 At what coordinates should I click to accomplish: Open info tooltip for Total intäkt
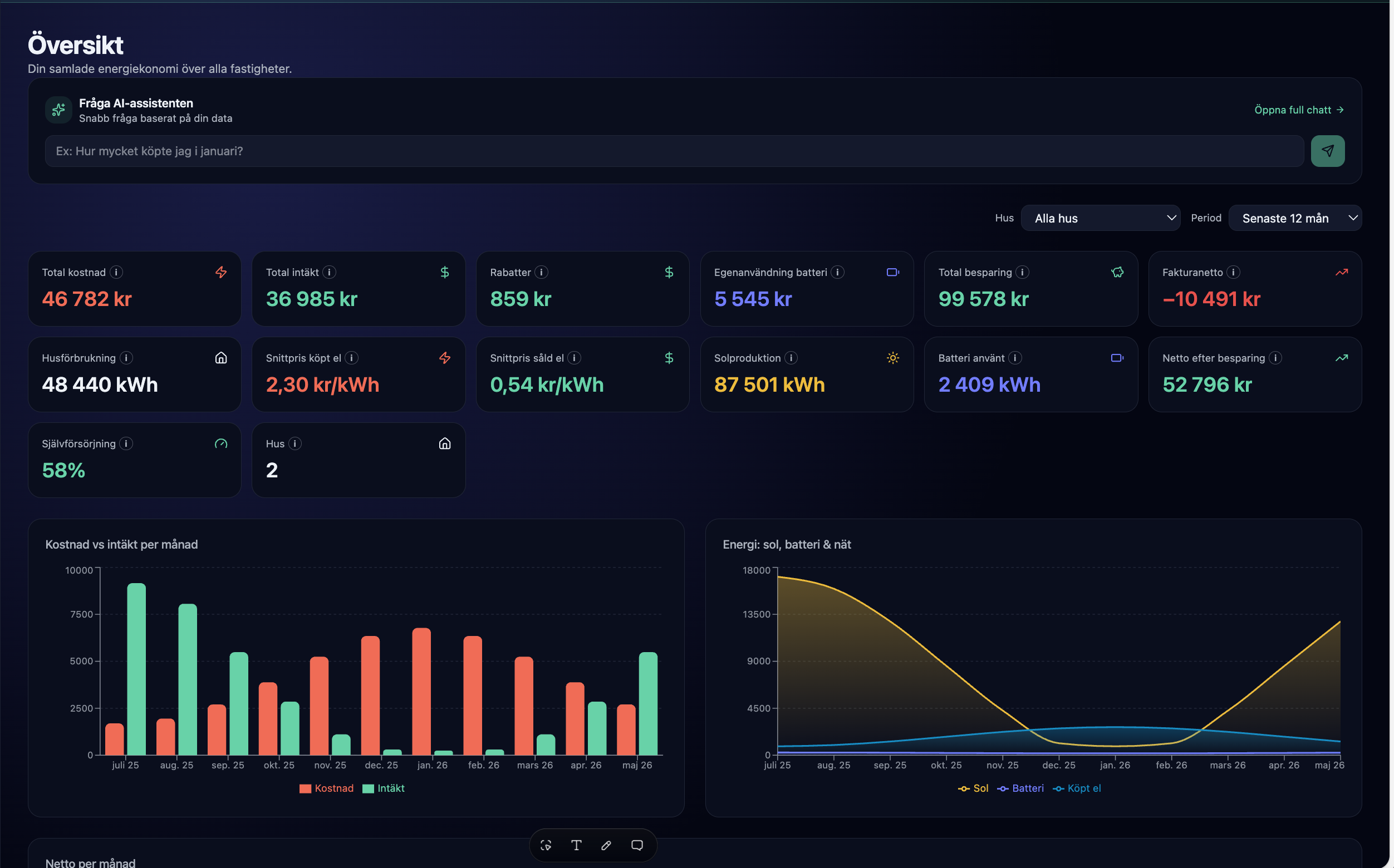(x=329, y=272)
